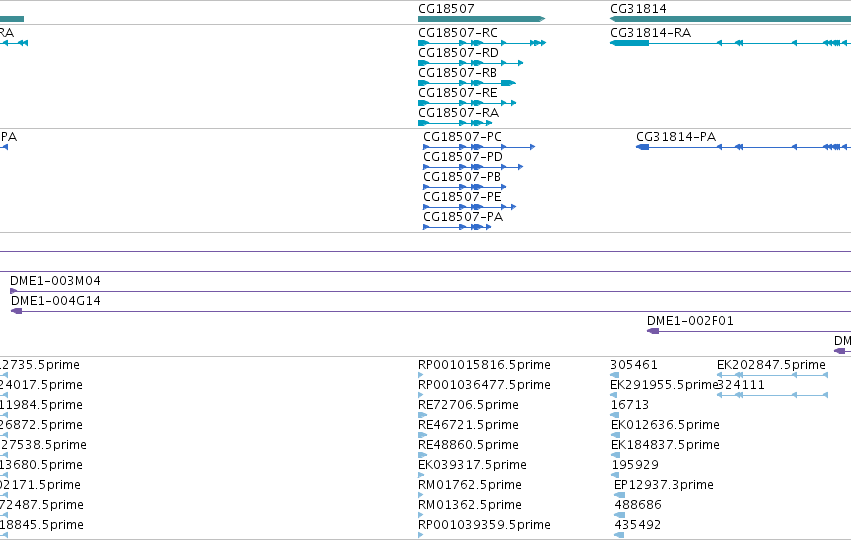The image size is (851, 540).
Task: Select the CG31814-RA transcript feature
Action: tap(731, 43)
